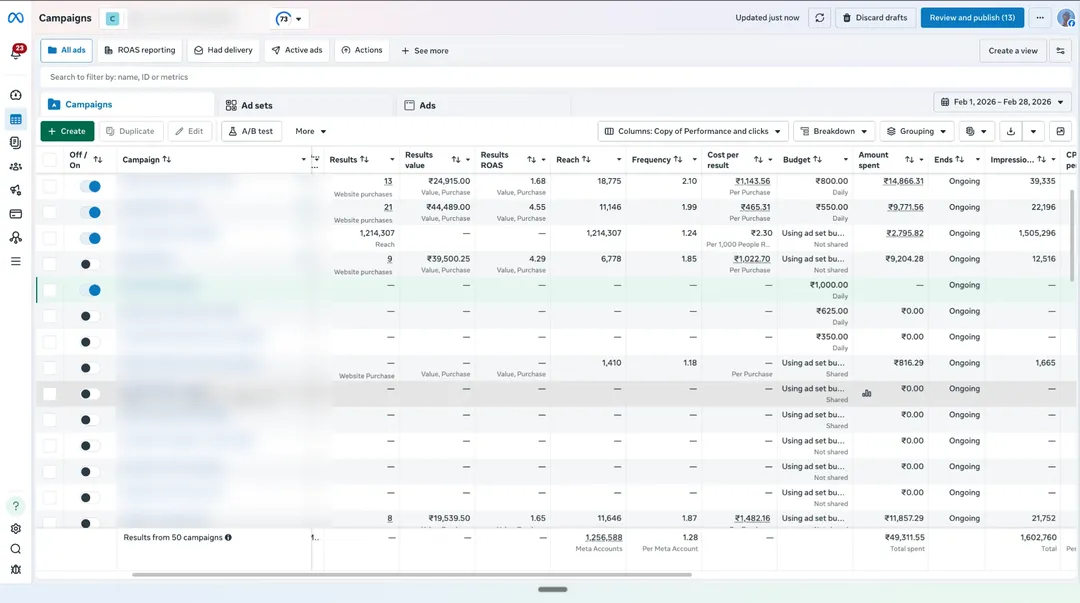Click Discard drafts button
1080x603 pixels.
[x=875, y=18]
